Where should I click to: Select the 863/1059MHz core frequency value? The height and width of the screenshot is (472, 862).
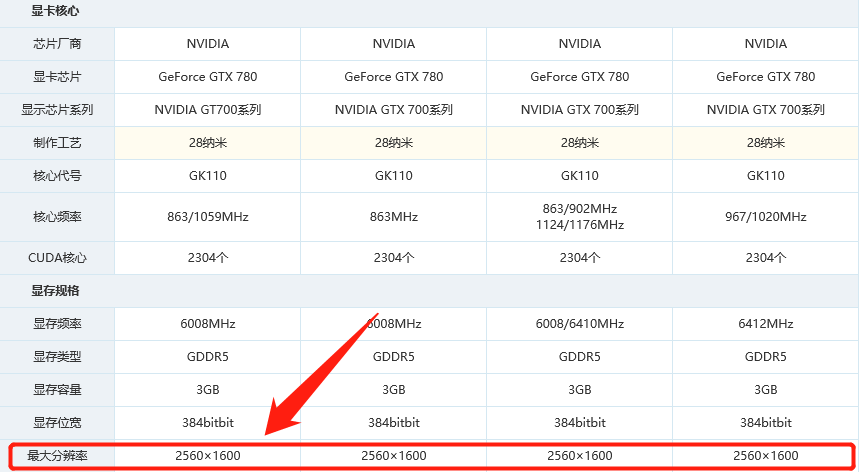[x=208, y=217]
